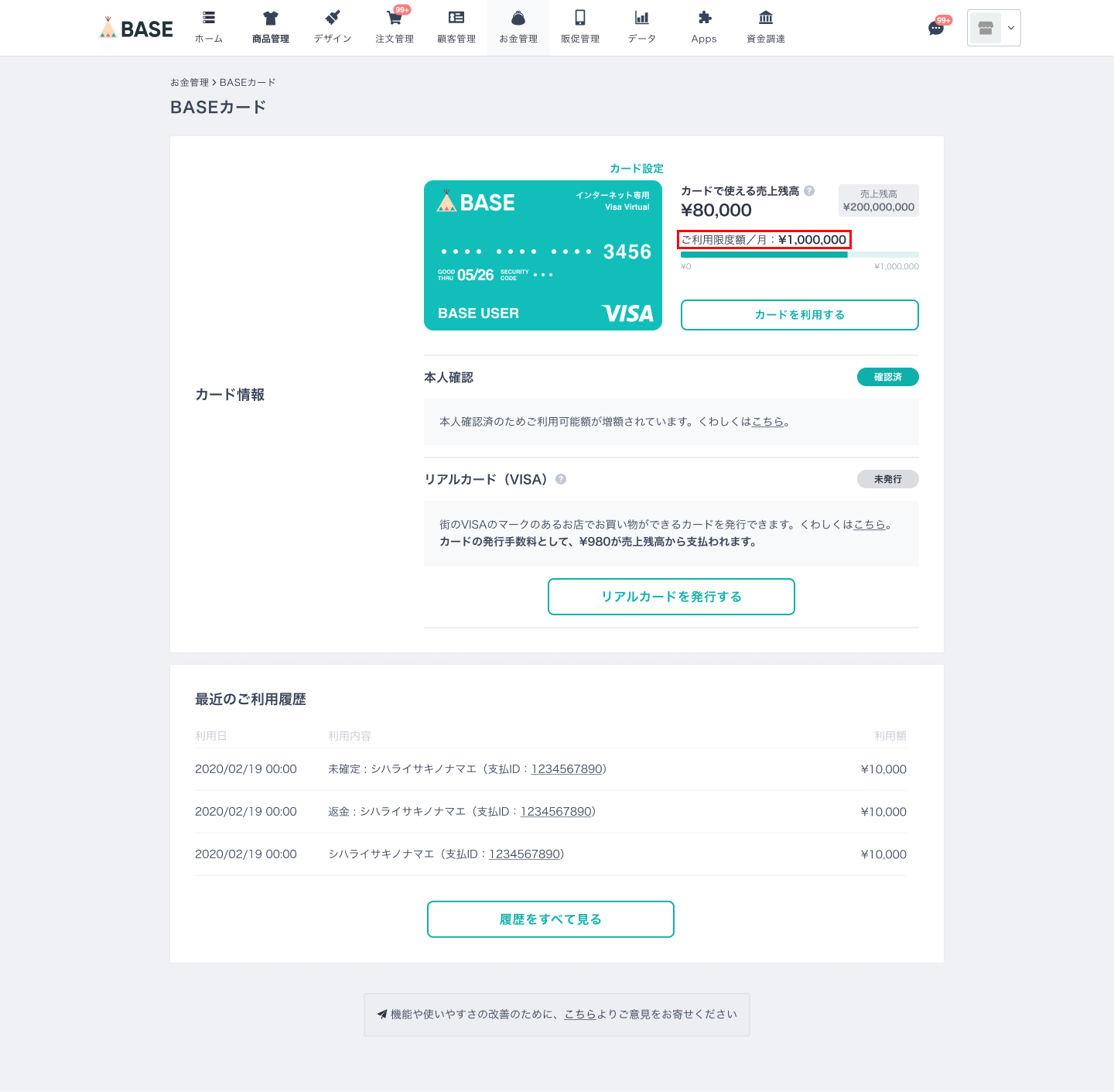Open Apps puzzle piece icon
The image size is (1114, 1092).
[x=704, y=18]
